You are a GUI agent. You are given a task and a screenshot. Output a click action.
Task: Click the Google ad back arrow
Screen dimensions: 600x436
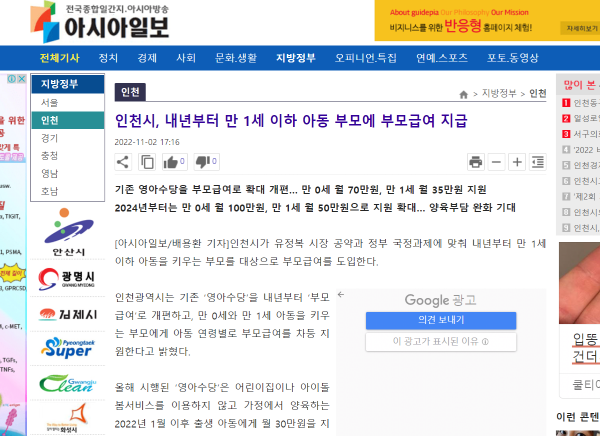(x=341, y=294)
